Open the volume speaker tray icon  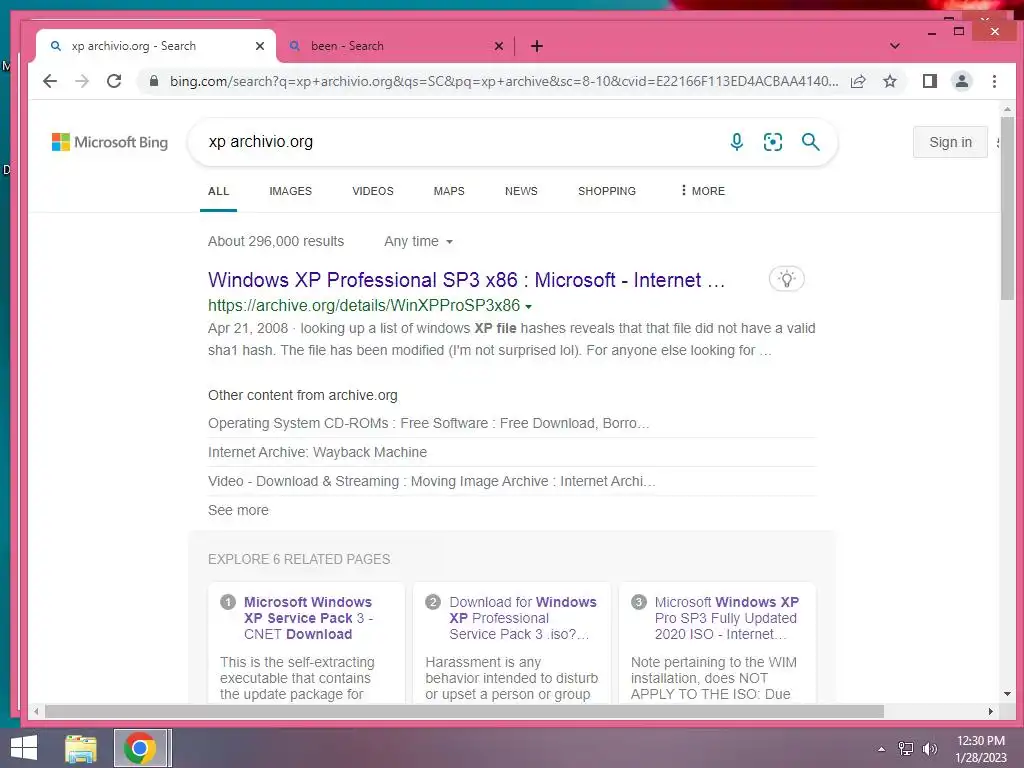929,748
